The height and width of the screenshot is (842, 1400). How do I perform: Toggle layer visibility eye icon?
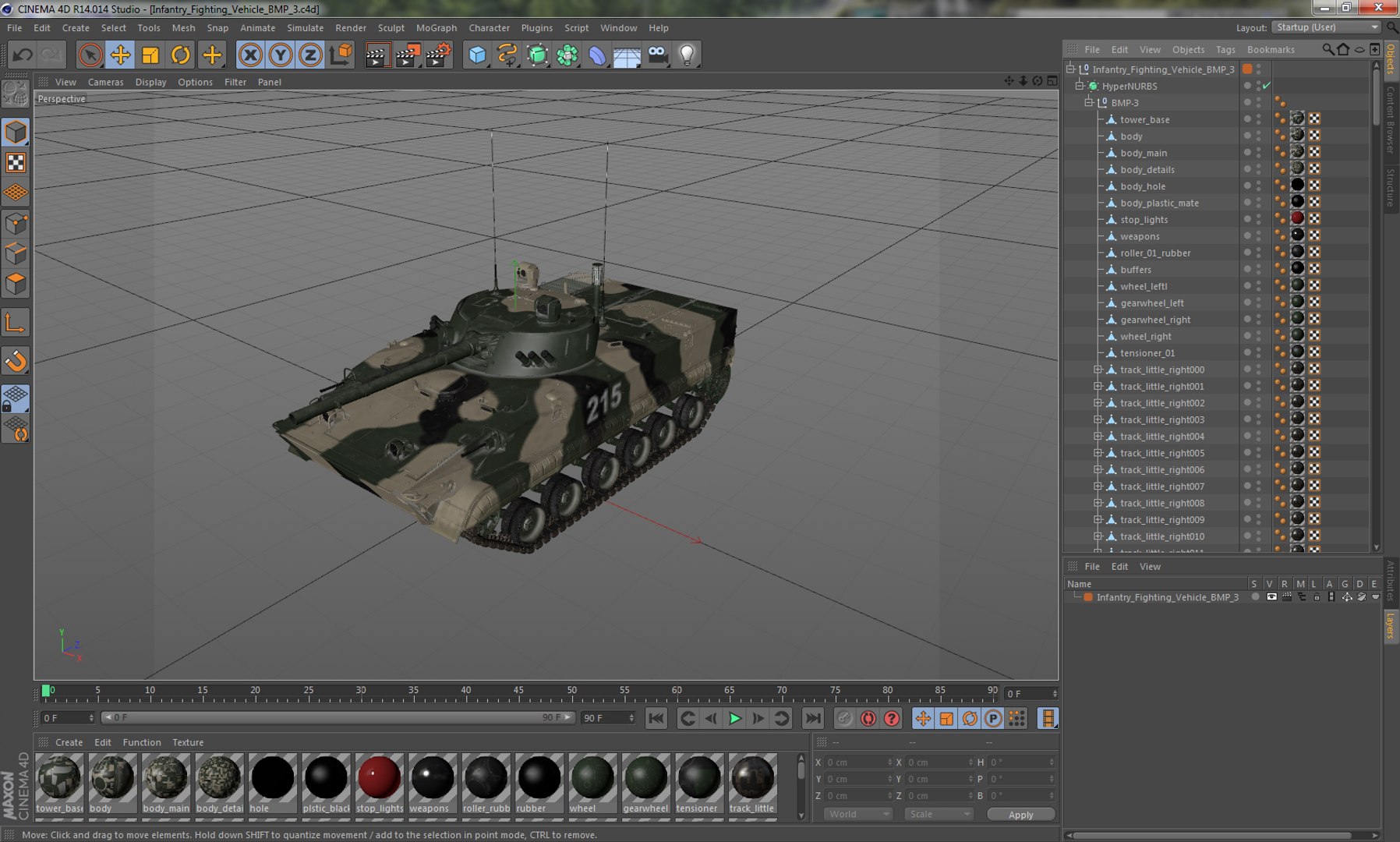[1271, 597]
